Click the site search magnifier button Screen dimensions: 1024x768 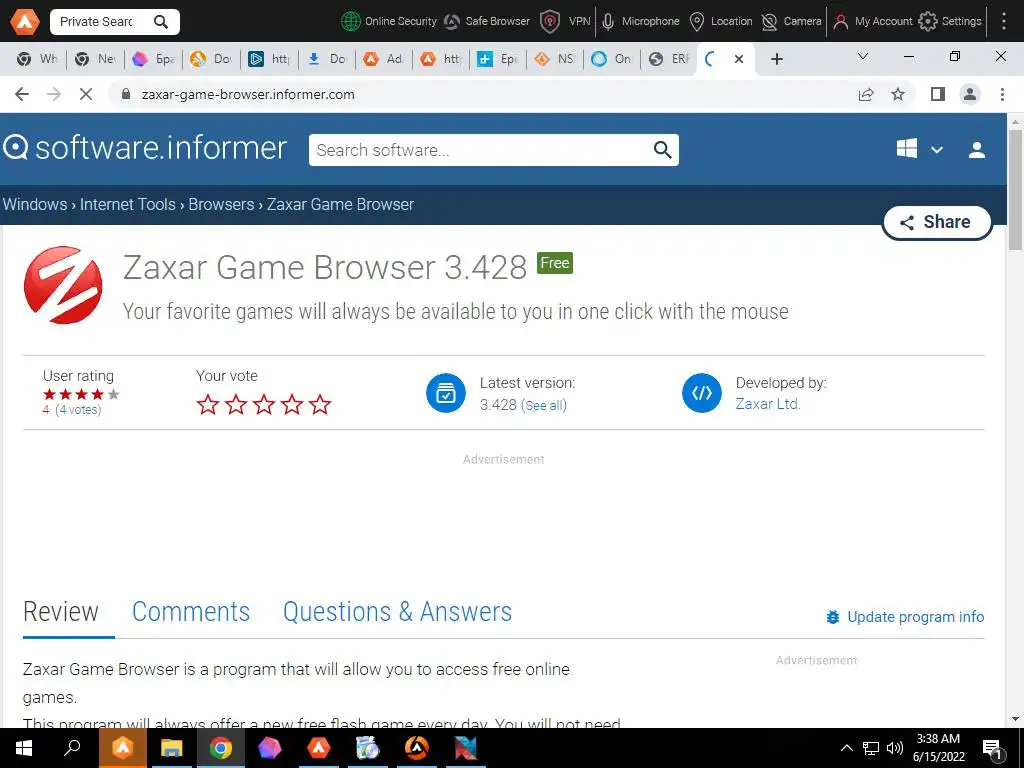(x=662, y=150)
